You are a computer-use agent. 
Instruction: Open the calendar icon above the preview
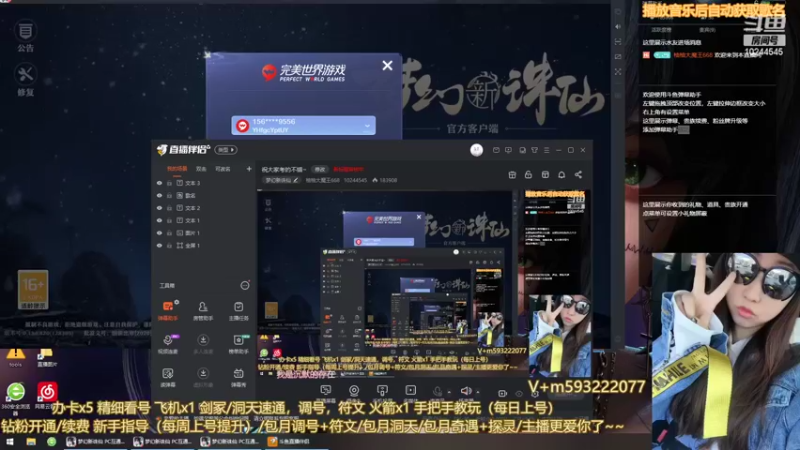(545, 174)
